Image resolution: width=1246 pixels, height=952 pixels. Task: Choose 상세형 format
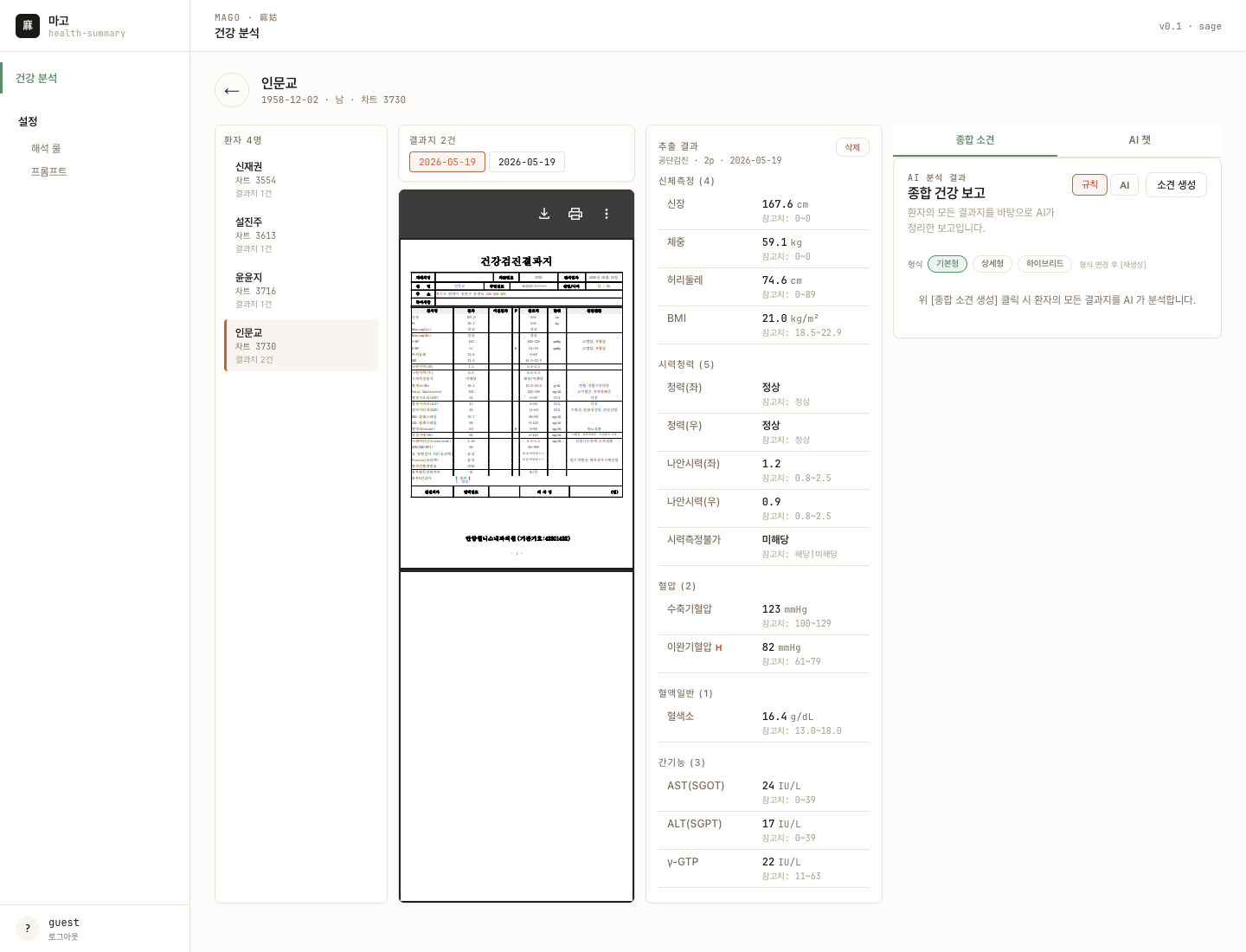(992, 264)
